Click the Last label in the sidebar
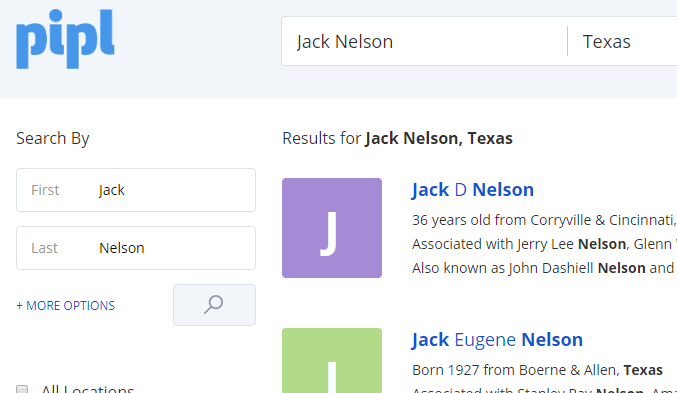677x393 pixels. (44, 248)
